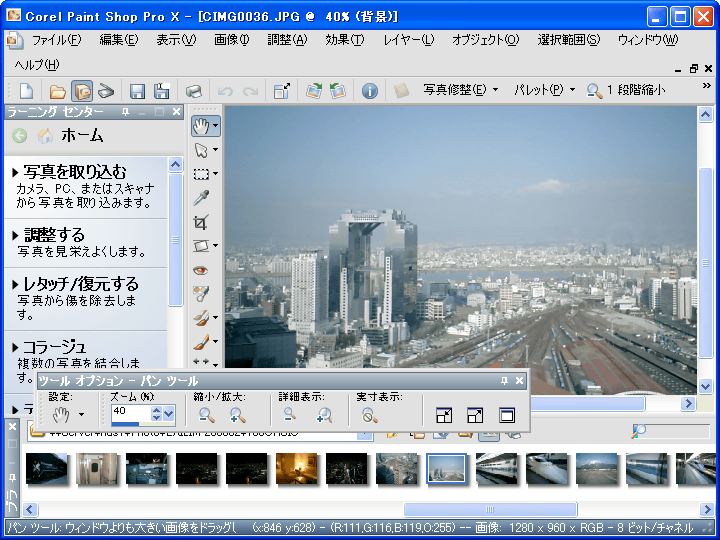Viewport: 720px width, 540px height.
Task: Click the Print icon
Action: (x=194, y=91)
